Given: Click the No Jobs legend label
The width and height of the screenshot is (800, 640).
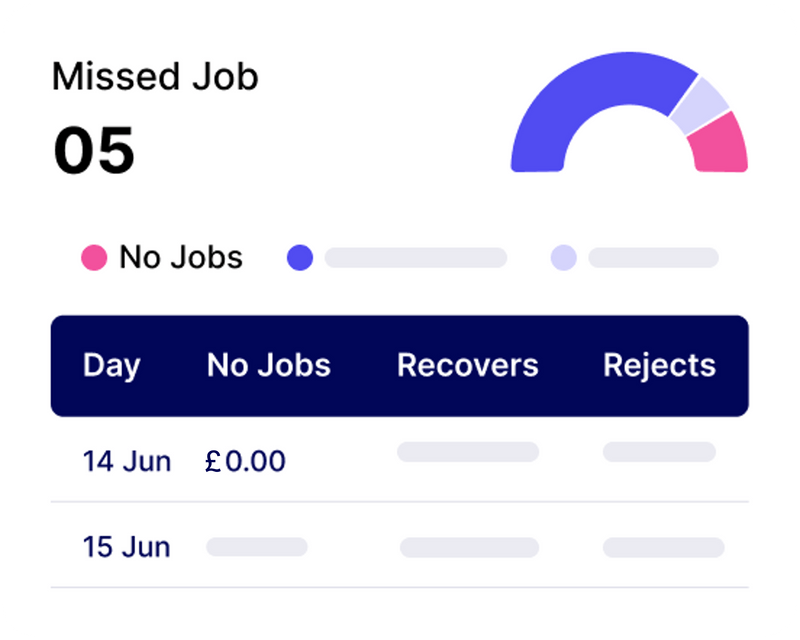Looking at the screenshot, I should tap(181, 257).
